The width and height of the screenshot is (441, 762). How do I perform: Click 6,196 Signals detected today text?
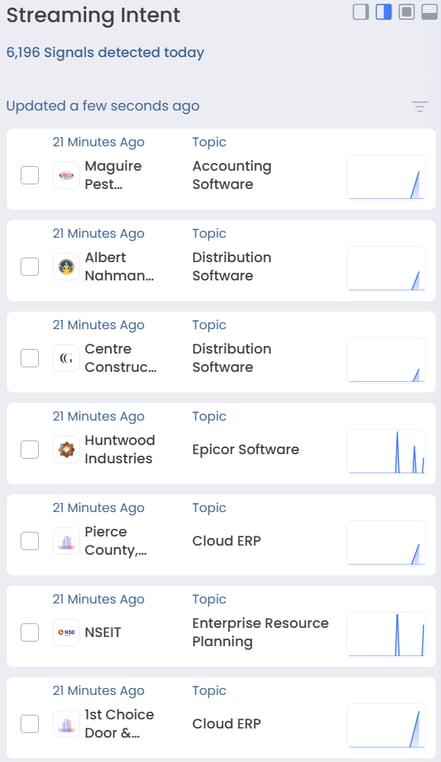(105, 52)
